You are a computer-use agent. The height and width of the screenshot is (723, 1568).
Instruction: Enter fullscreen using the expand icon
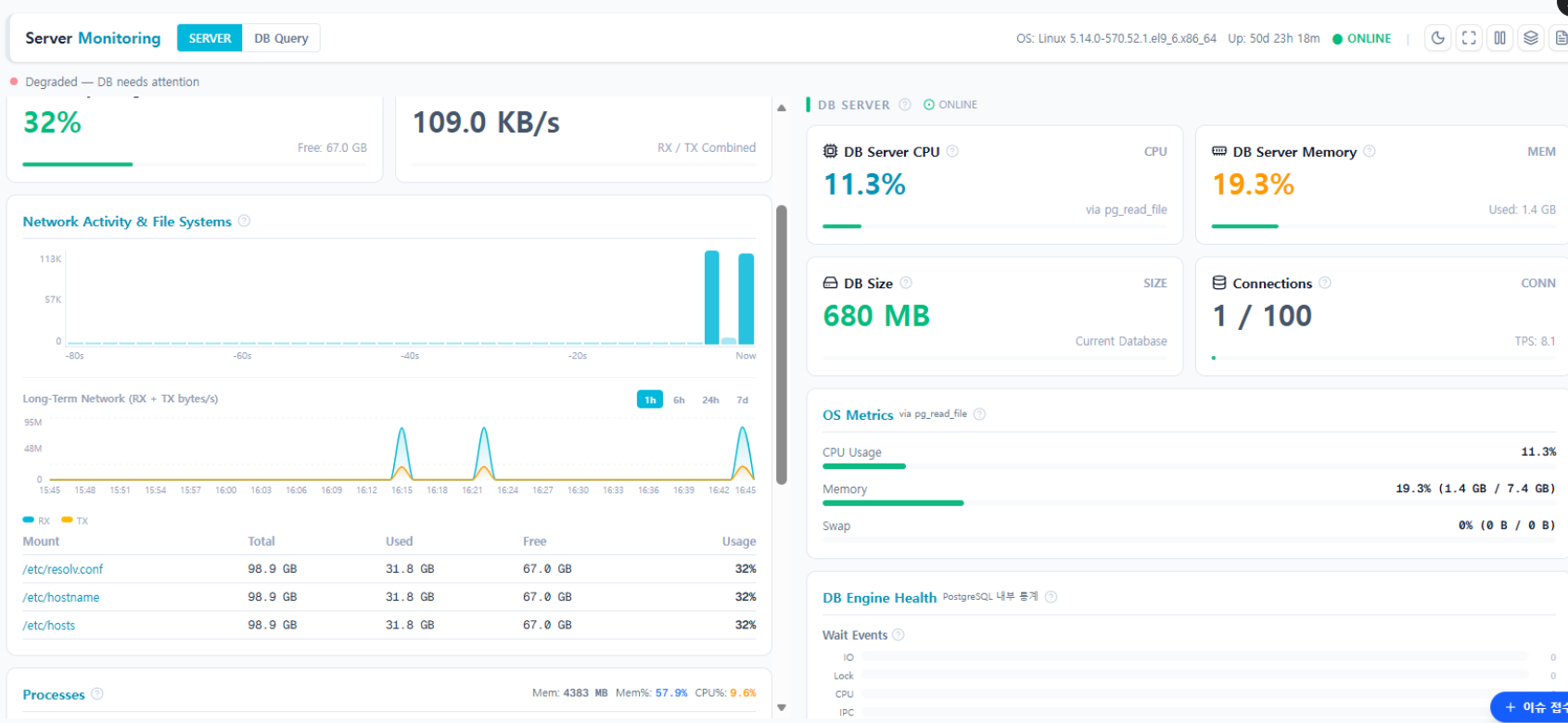coord(1469,38)
